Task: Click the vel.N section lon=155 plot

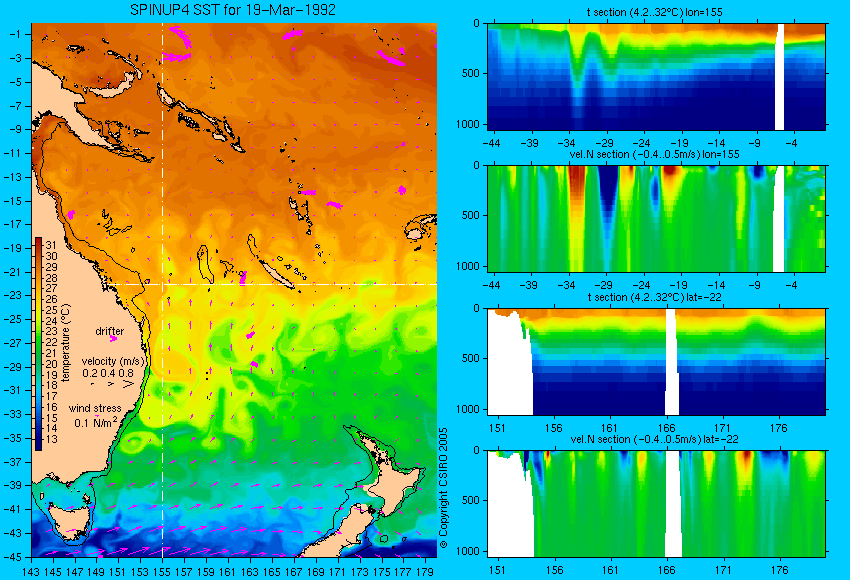Action: tap(656, 218)
